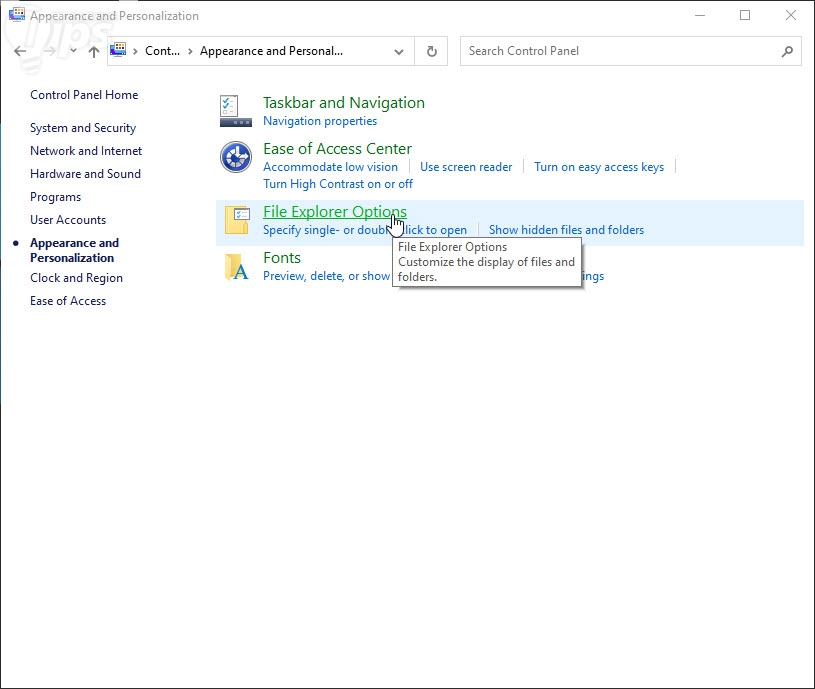Select Use screen reader link
Image resolution: width=815 pixels, height=689 pixels.
pyautogui.click(x=466, y=167)
